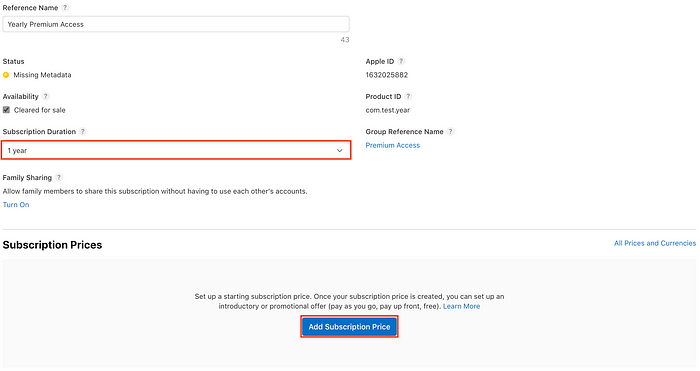Click the Subscription Prices heading
Screen dimensions: 700x371
point(52,245)
